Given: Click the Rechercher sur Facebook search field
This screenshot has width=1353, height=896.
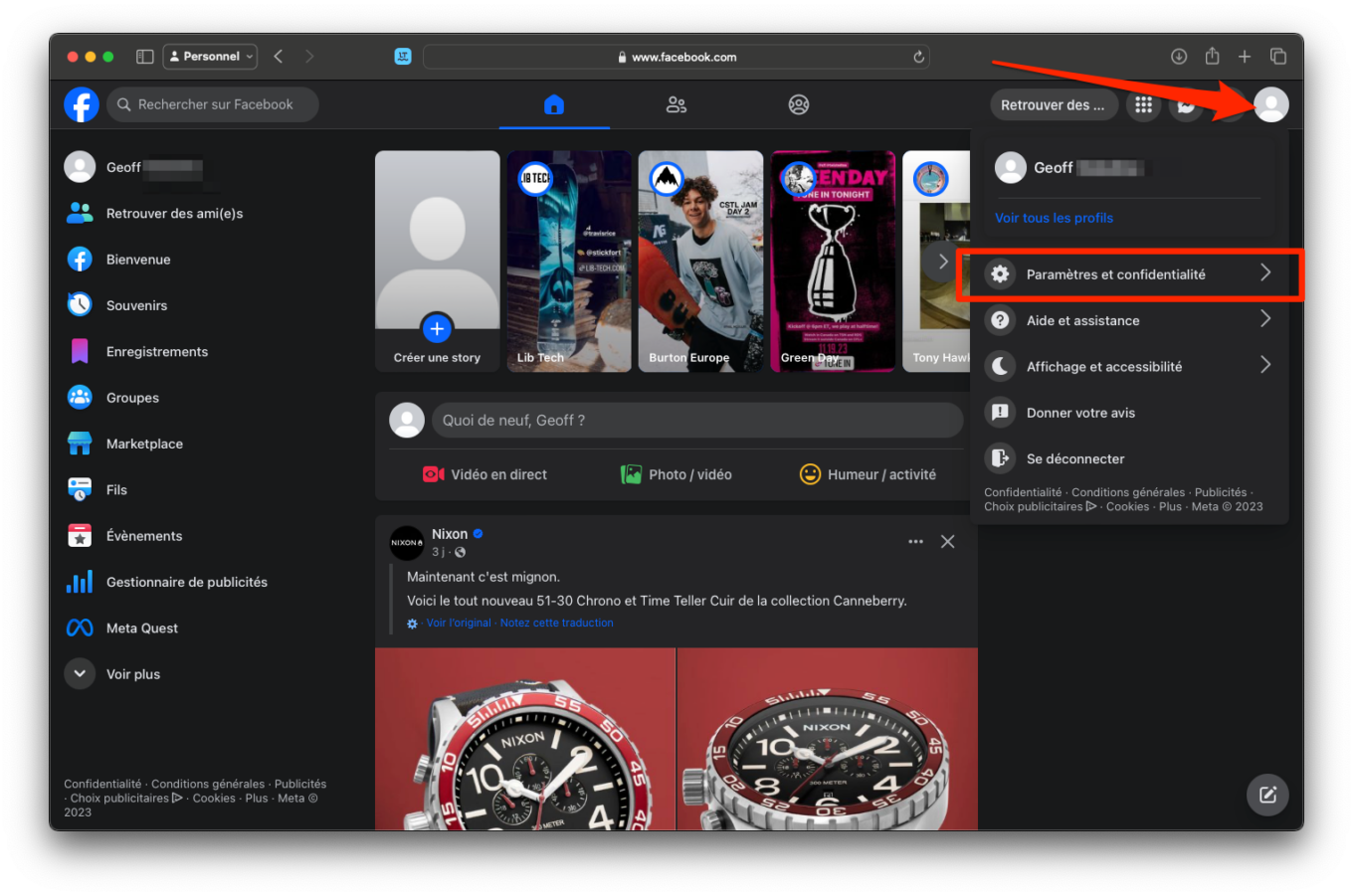Looking at the screenshot, I should (213, 104).
